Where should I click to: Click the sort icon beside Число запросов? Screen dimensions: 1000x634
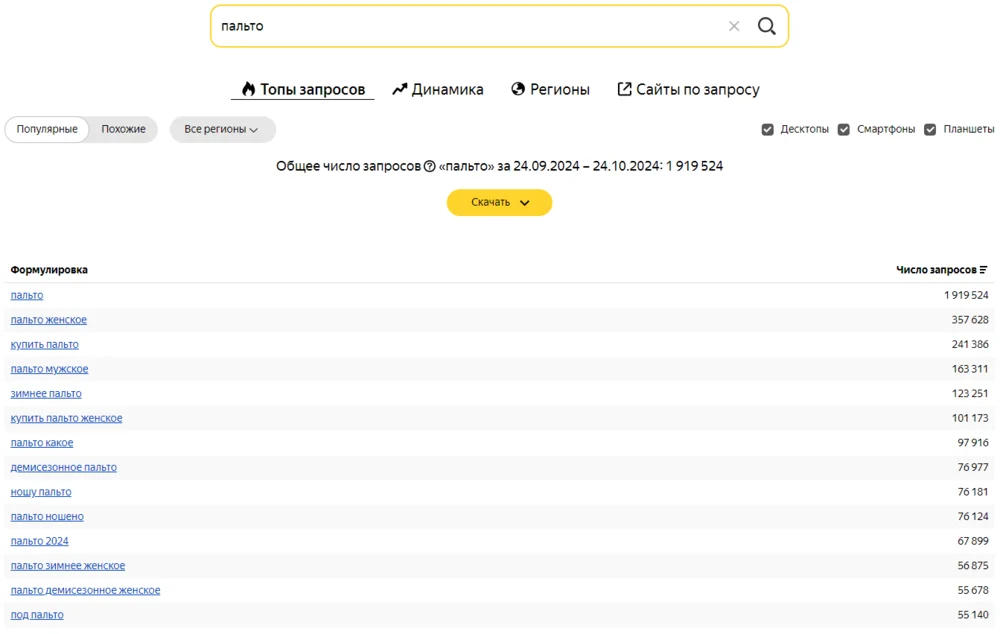984,270
